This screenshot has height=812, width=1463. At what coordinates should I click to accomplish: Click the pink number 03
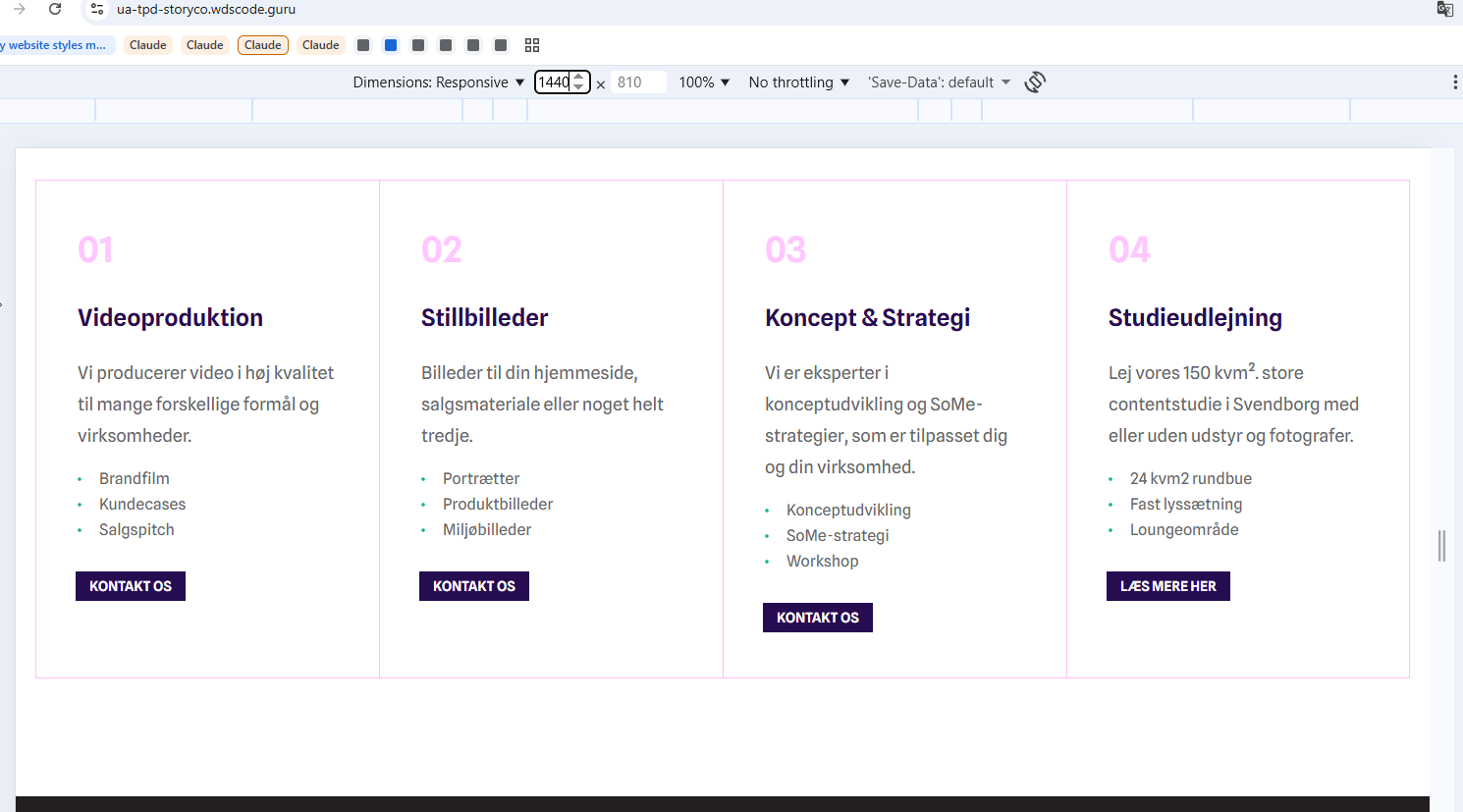click(x=786, y=249)
